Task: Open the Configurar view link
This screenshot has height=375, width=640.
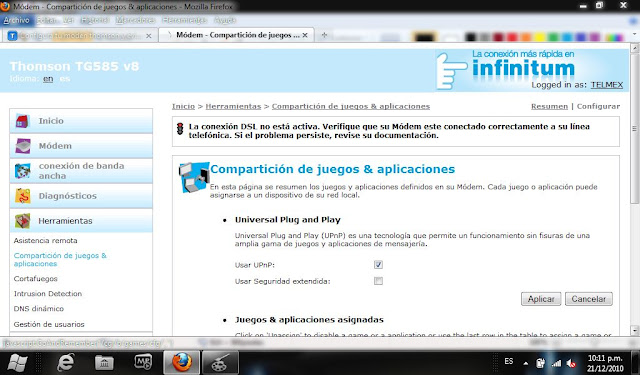Action: (598, 107)
